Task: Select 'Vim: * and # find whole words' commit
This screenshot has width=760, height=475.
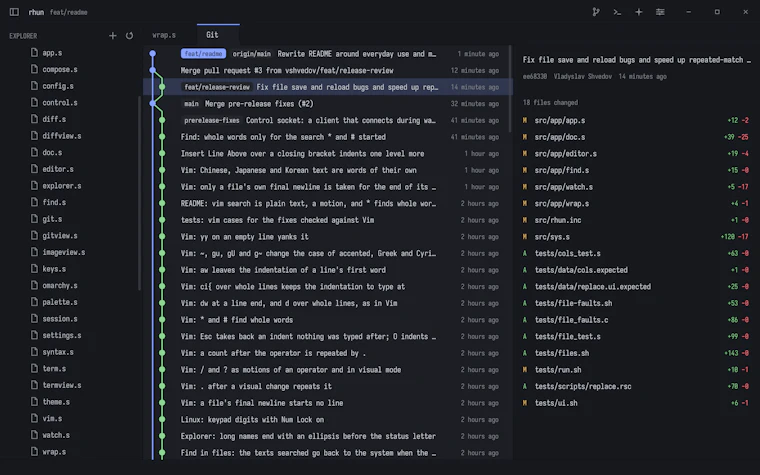Action: 326,320
